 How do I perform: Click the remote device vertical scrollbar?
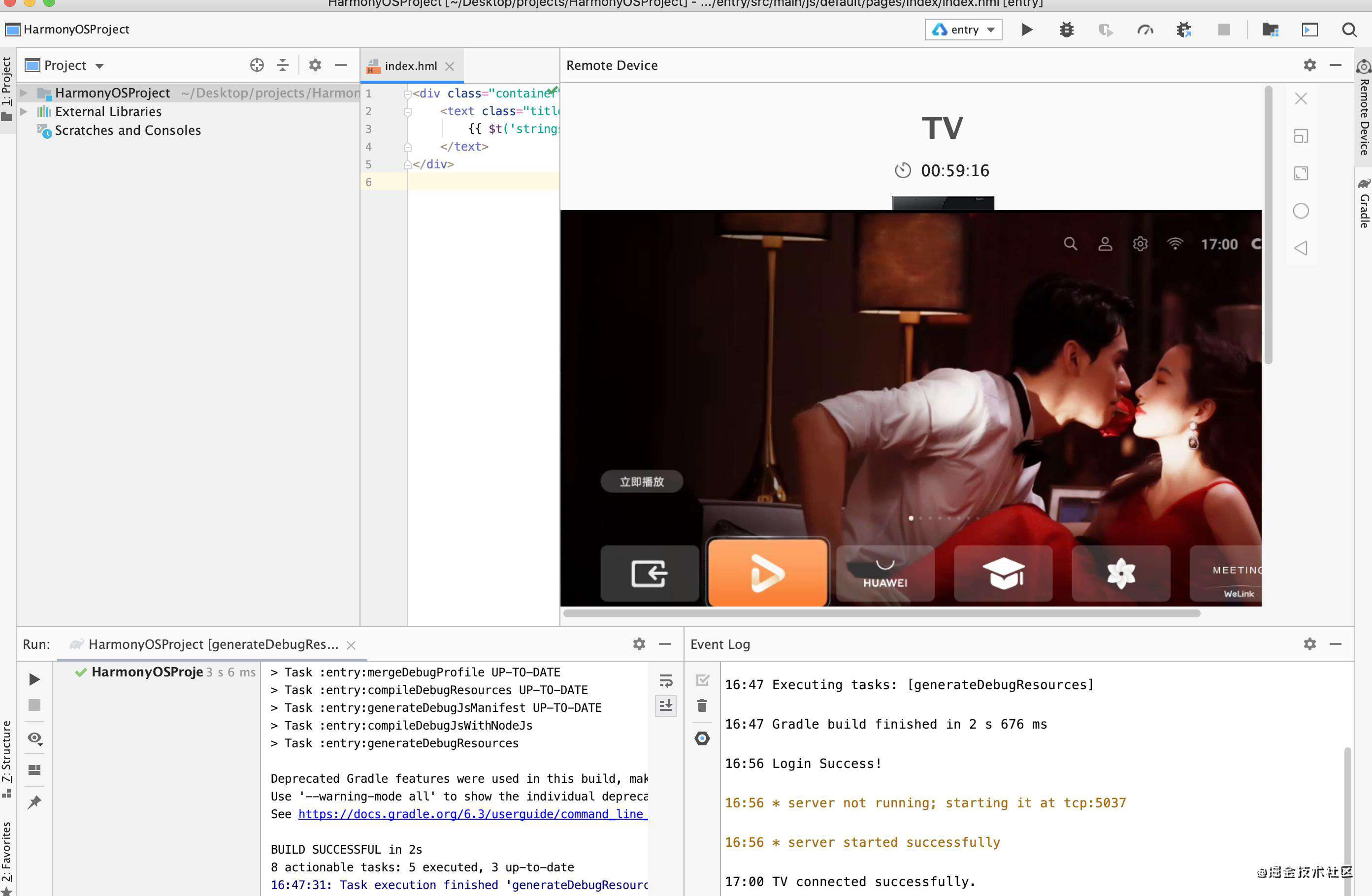click(1268, 224)
